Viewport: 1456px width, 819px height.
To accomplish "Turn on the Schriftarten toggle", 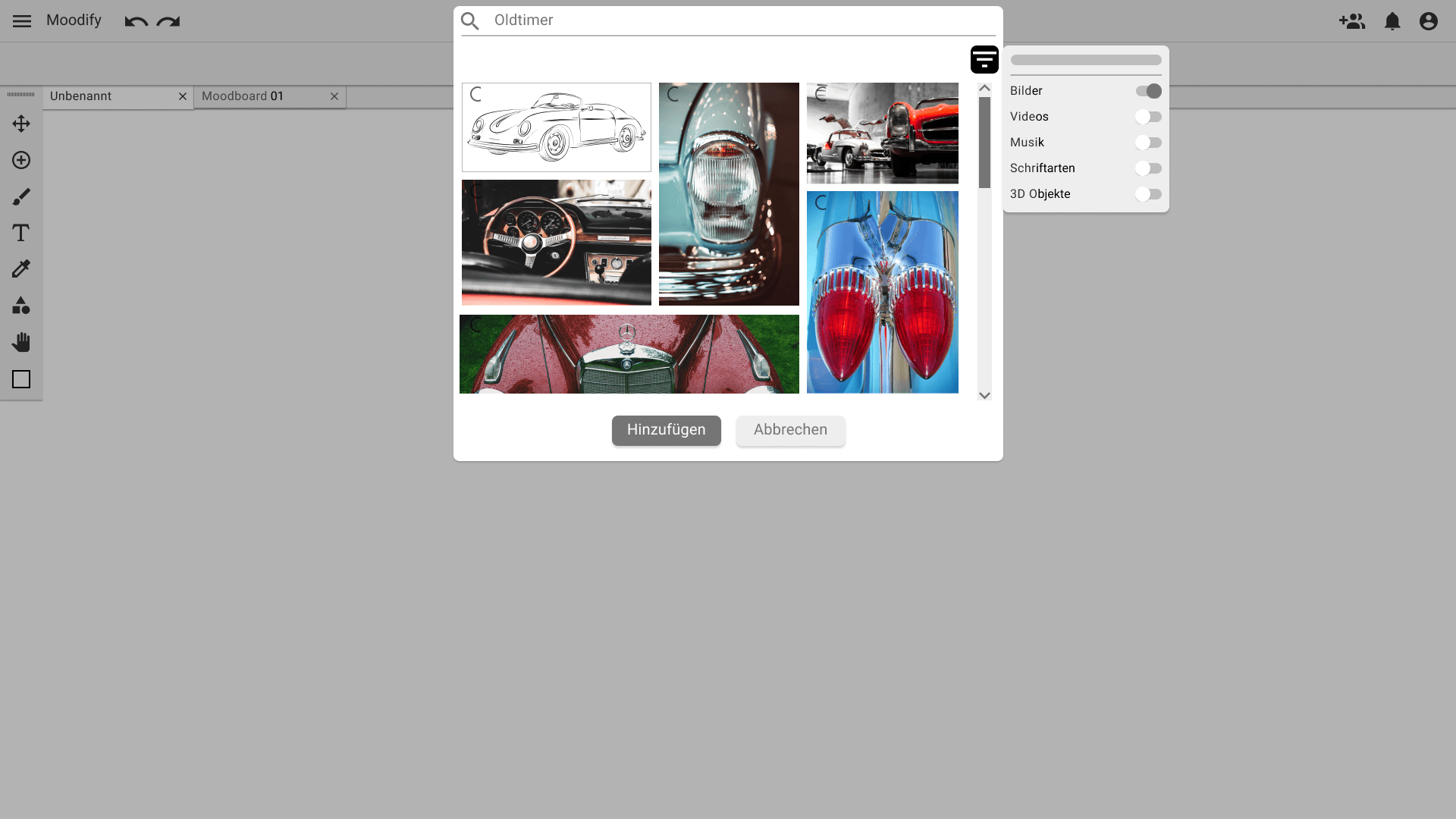I will [1148, 168].
